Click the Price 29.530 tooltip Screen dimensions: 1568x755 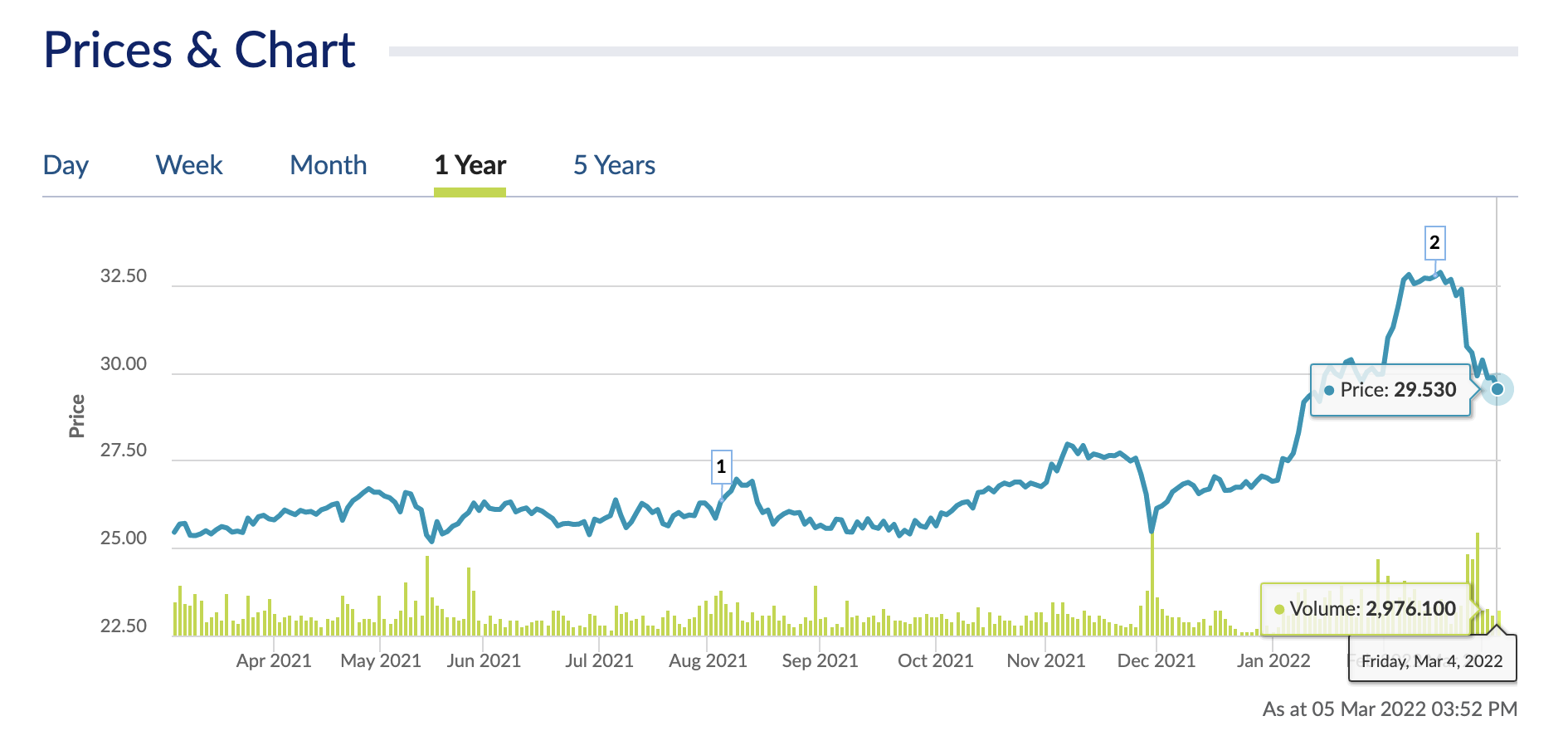(x=1390, y=390)
